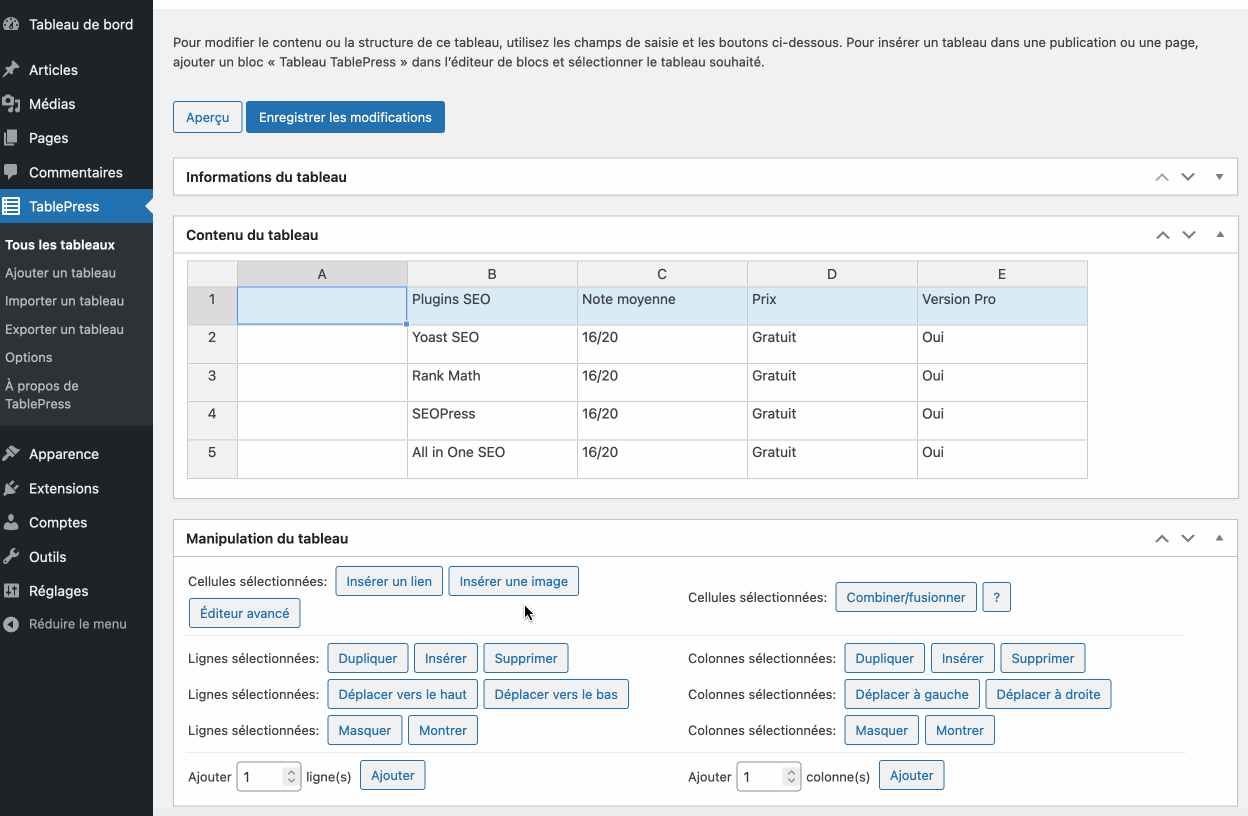Click the Articles pin icon
1248x816 pixels.
(x=11, y=70)
